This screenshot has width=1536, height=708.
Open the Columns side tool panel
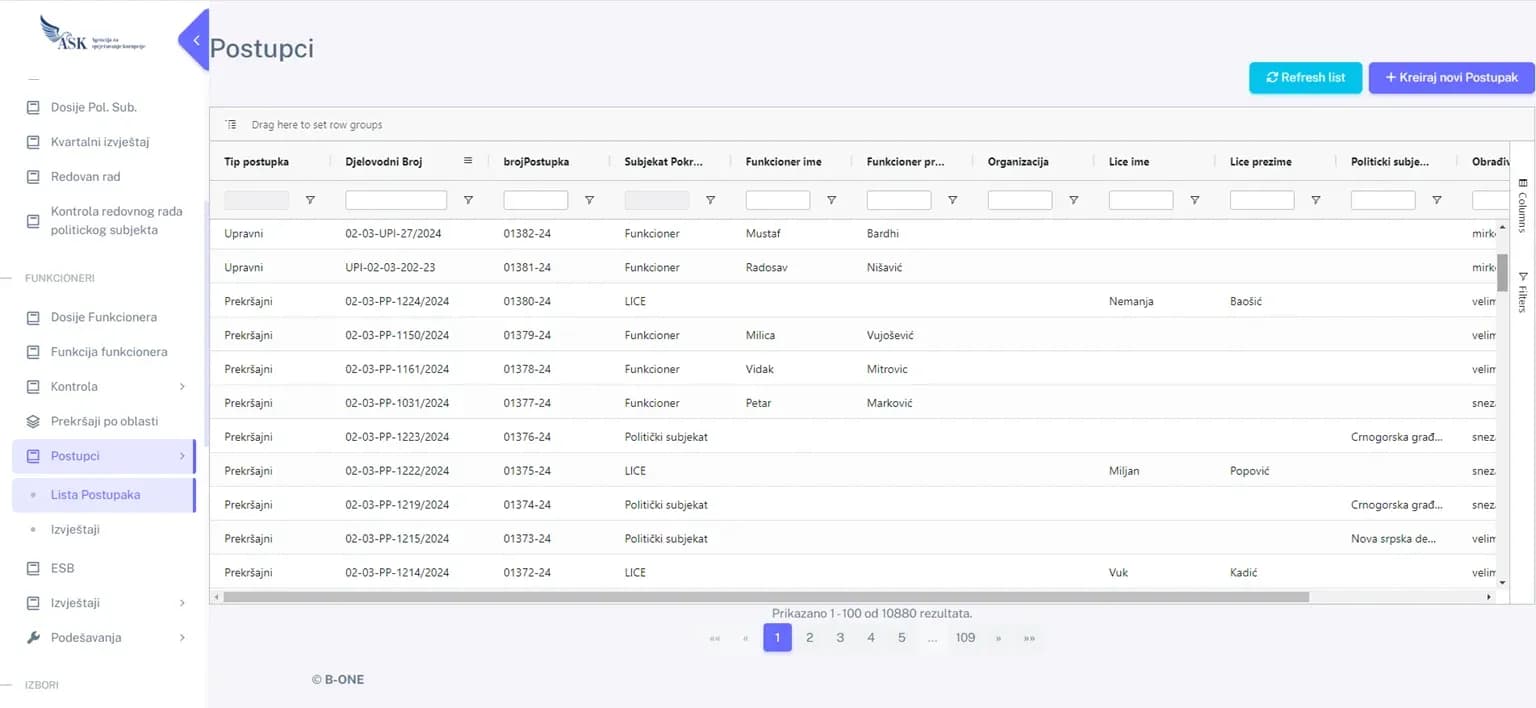pyautogui.click(x=1522, y=205)
